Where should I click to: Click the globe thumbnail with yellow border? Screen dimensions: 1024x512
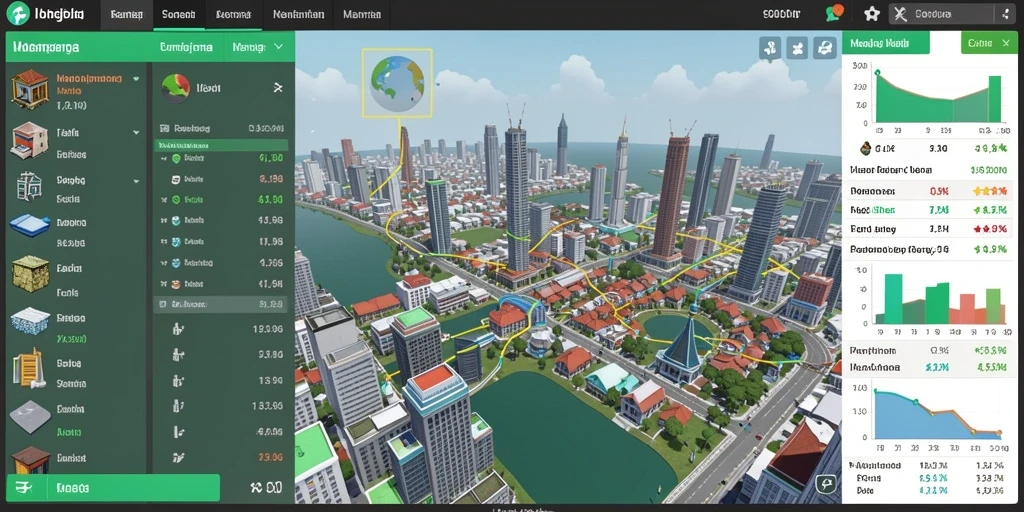(397, 82)
